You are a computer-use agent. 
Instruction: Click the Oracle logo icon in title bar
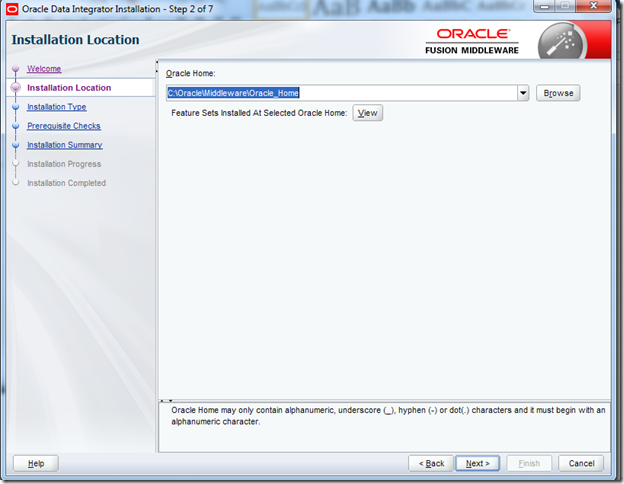pos(12,9)
